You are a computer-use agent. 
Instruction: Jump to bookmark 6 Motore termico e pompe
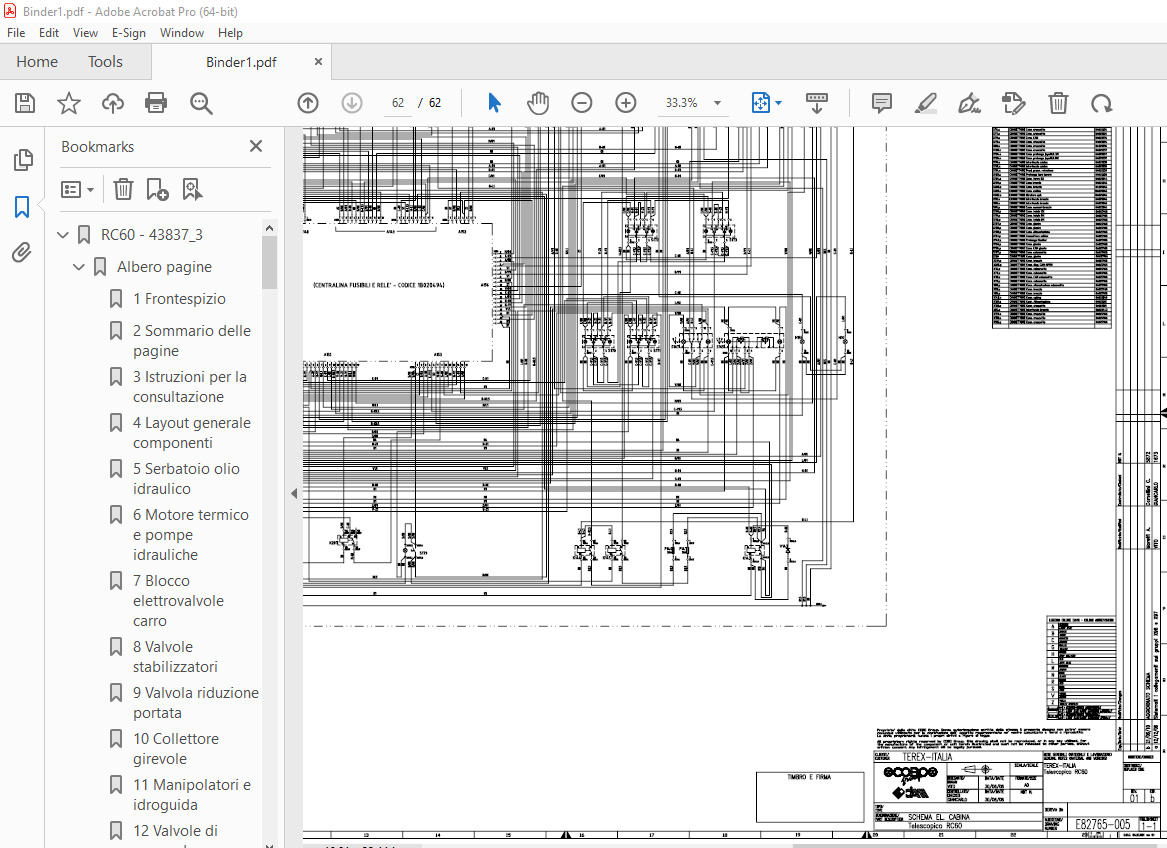click(191, 535)
